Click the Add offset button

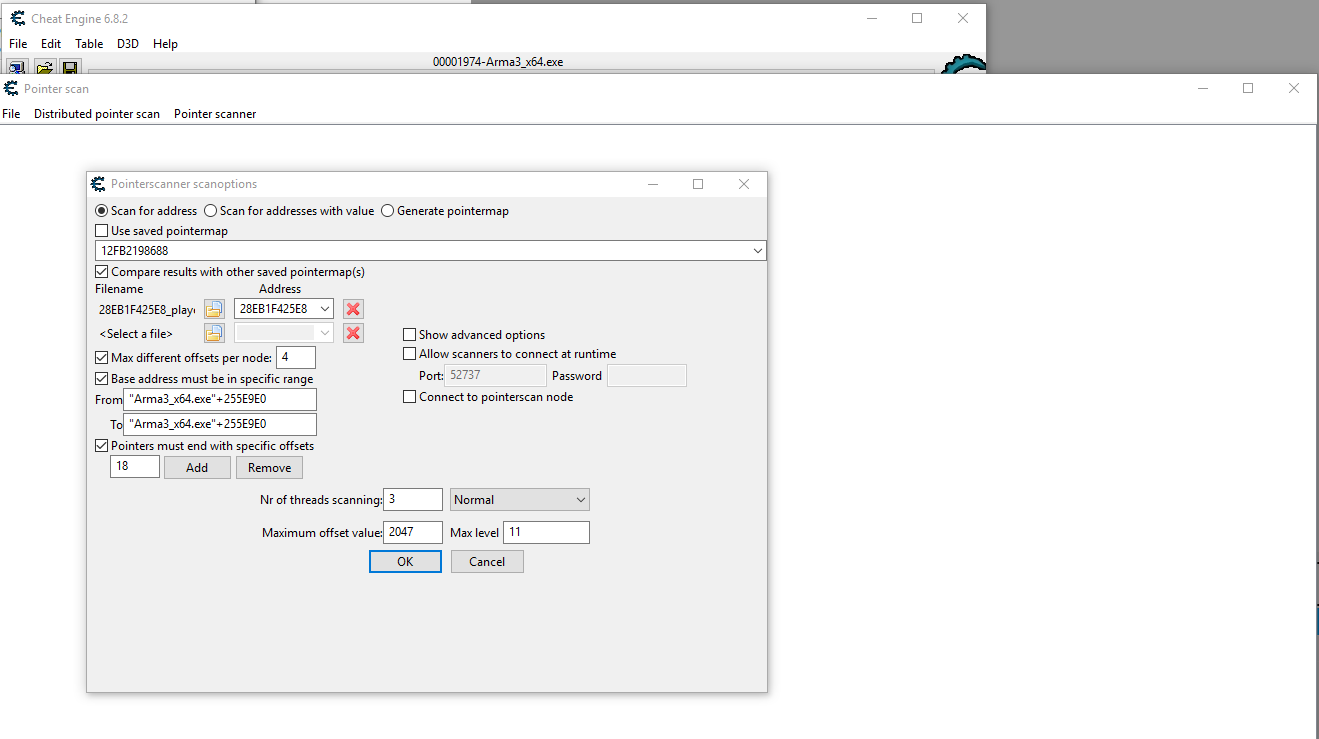click(x=197, y=467)
